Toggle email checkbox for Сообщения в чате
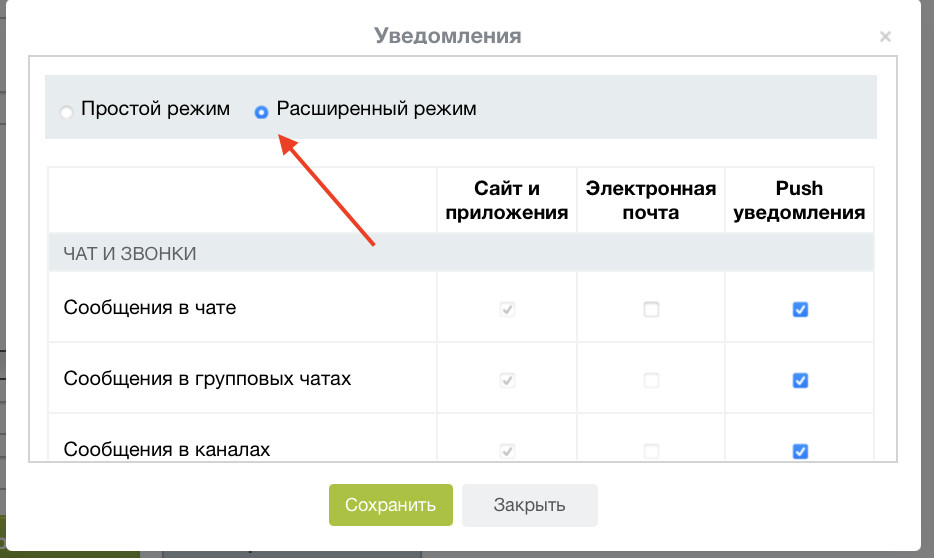The image size is (934, 558). (651, 310)
